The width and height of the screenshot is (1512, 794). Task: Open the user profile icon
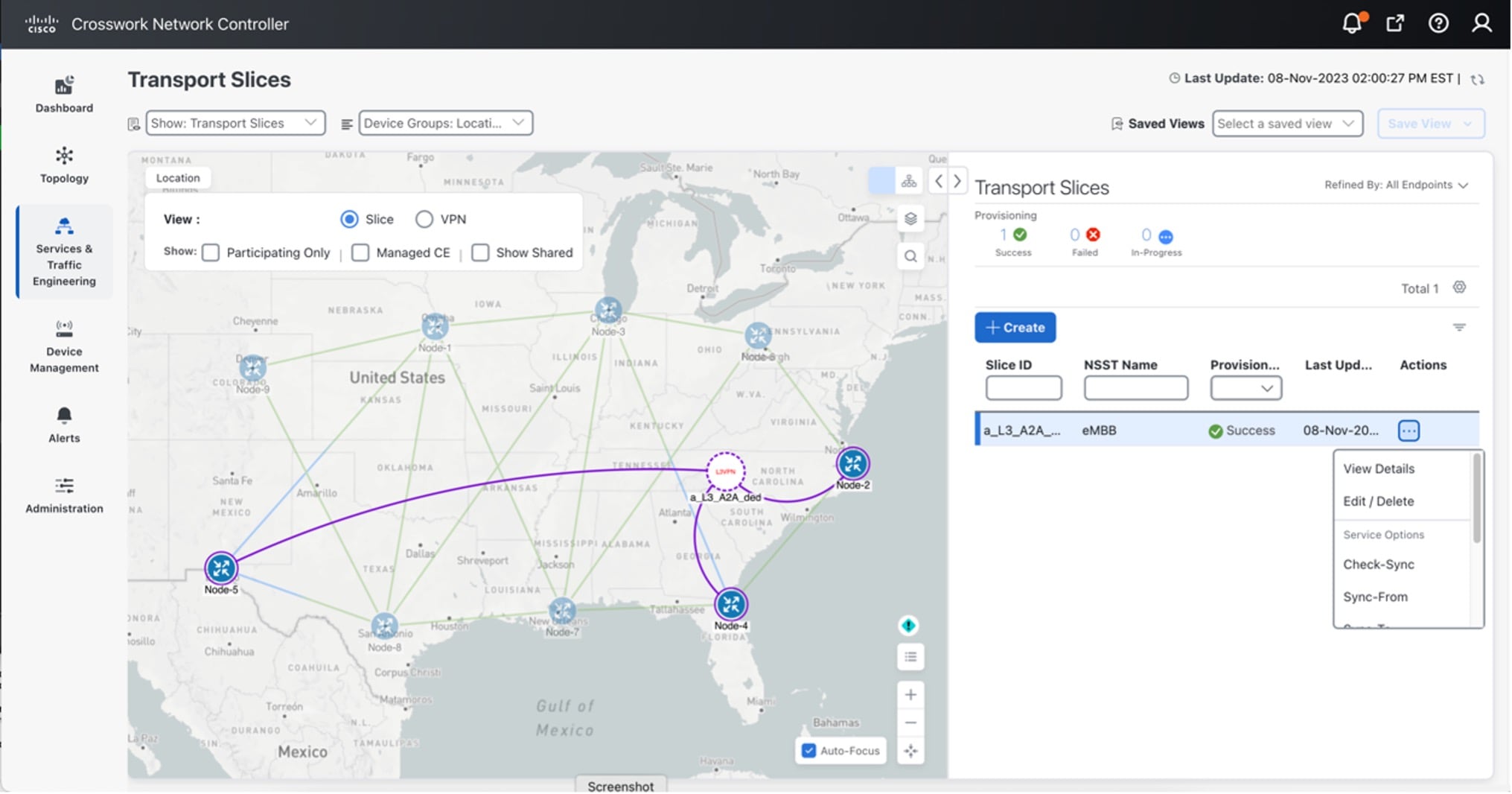click(x=1481, y=23)
